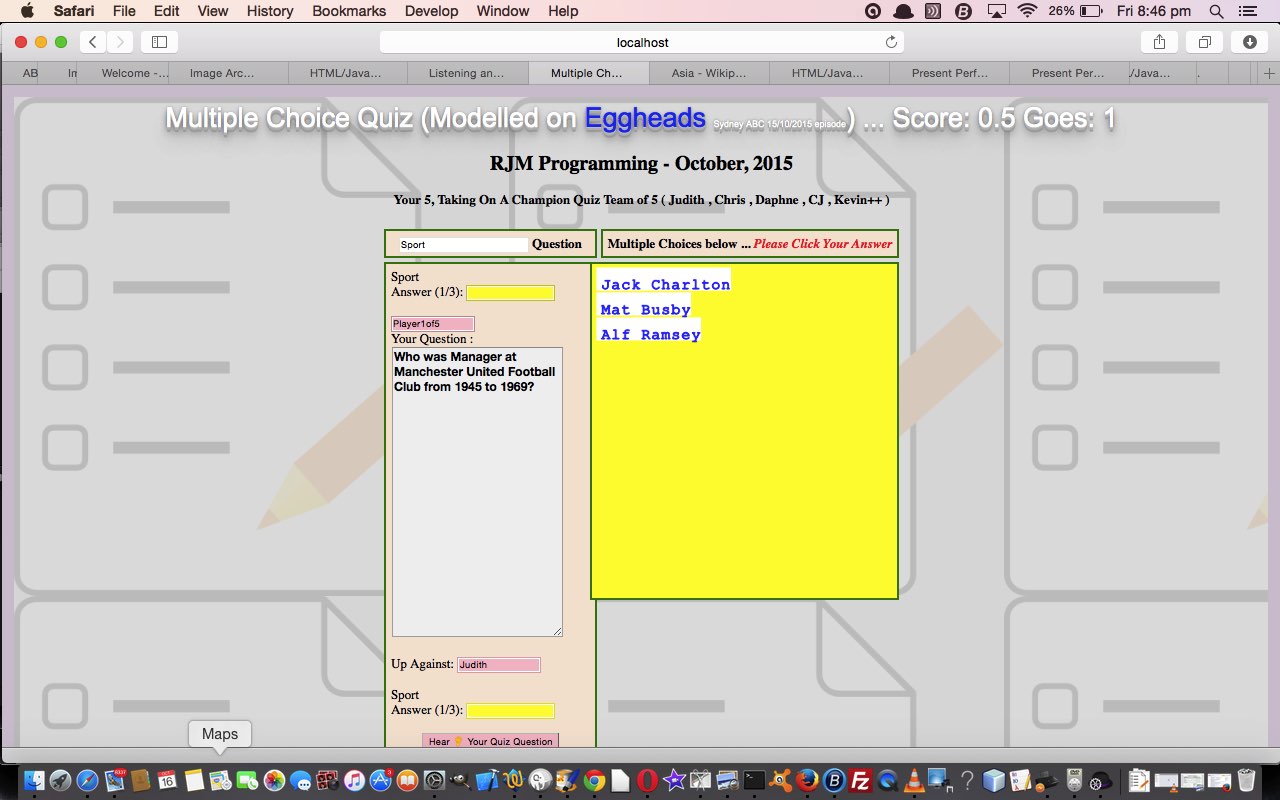
Task: Open System Preferences in the Dock
Action: click(434, 781)
